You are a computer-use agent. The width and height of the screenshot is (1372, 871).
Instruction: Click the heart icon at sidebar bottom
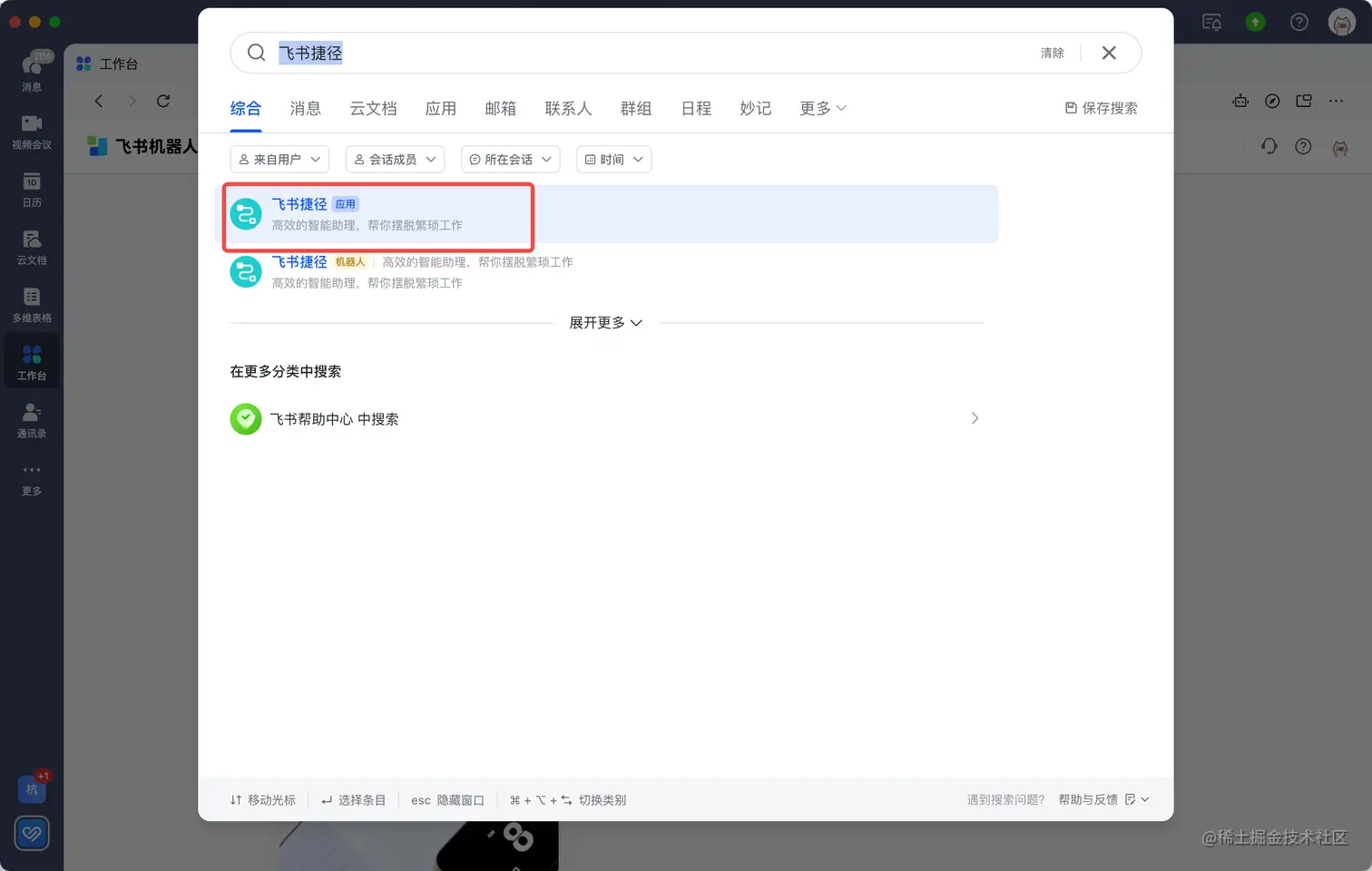click(x=32, y=833)
